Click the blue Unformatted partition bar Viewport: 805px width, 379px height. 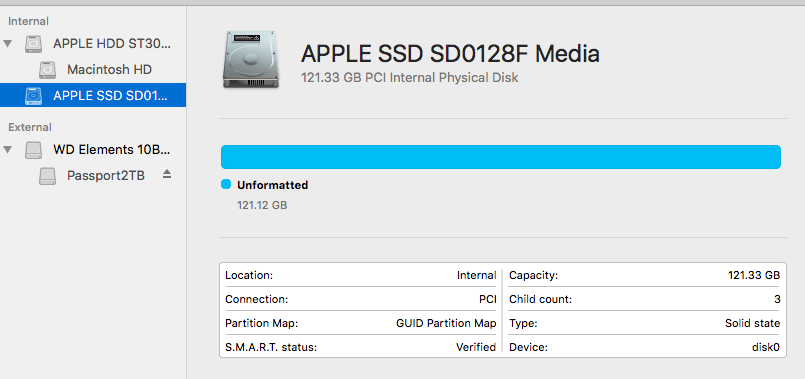pyautogui.click(x=501, y=157)
